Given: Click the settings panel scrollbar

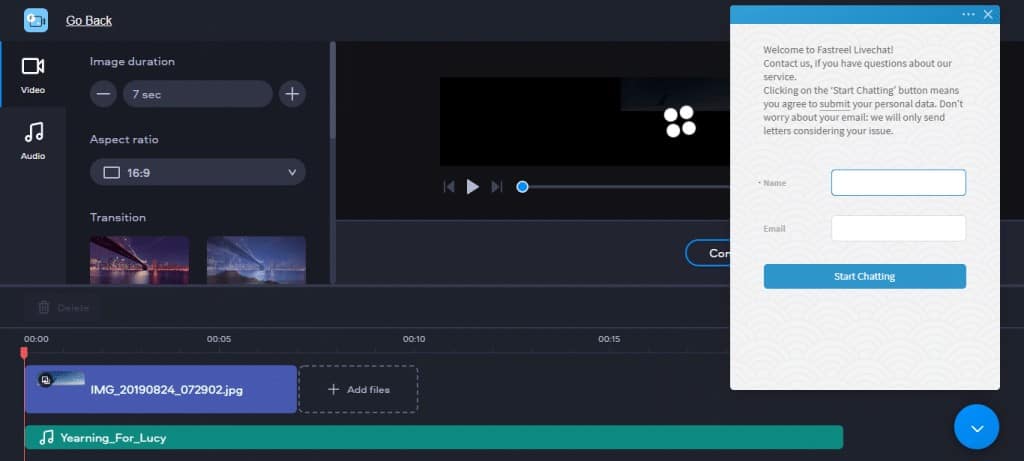Looking at the screenshot, I should pyautogui.click(x=332, y=90).
